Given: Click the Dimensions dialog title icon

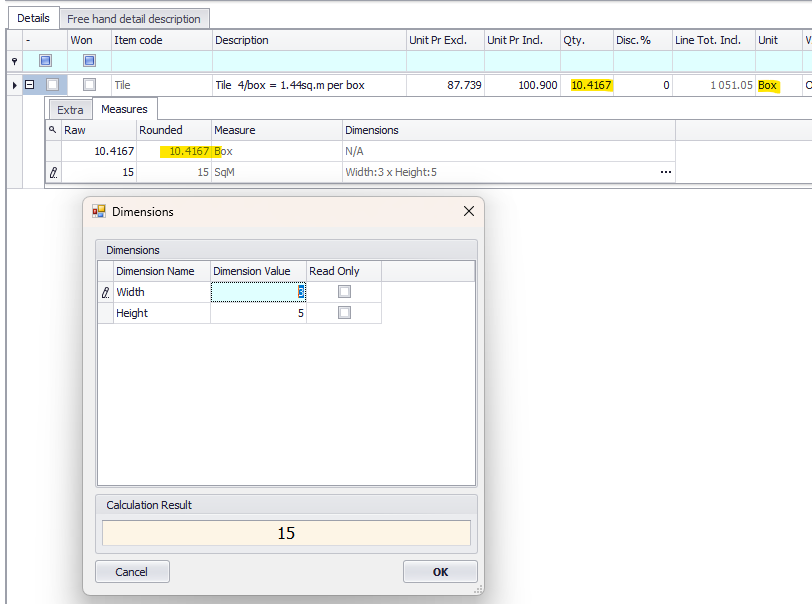Looking at the screenshot, I should point(99,212).
